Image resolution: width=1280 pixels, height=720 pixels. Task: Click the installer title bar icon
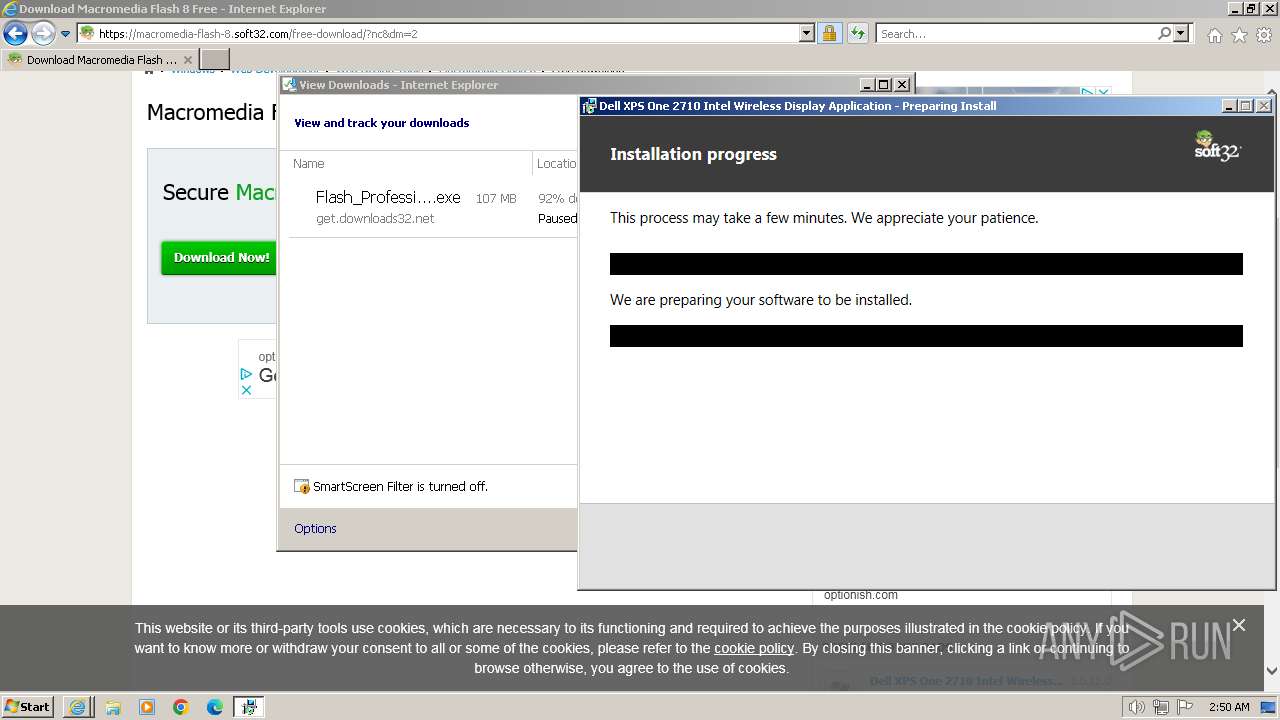point(590,105)
